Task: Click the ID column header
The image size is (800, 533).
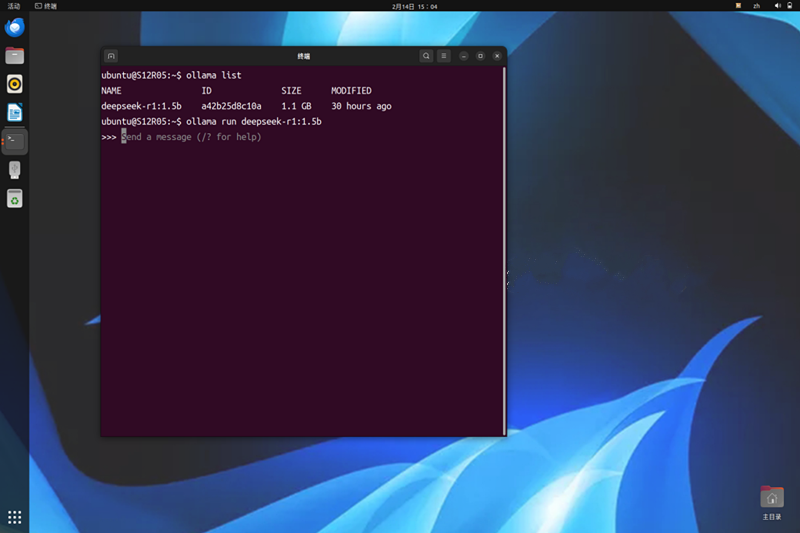Action: (206, 91)
